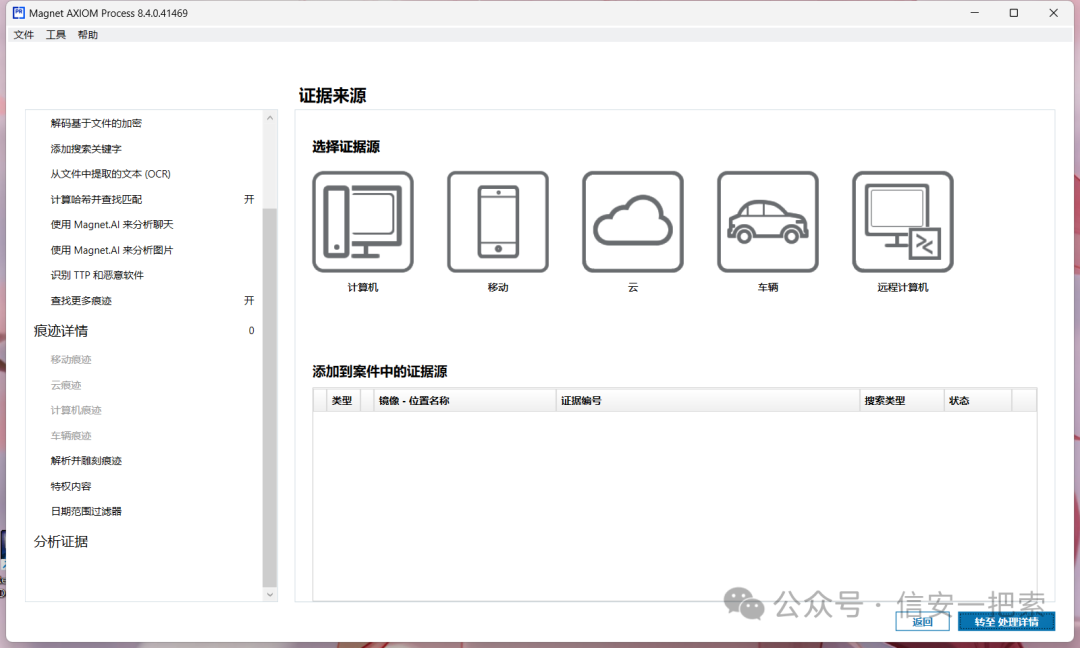
Task: Minimize the Magnet AXIOM Process window
Action: 975,13
